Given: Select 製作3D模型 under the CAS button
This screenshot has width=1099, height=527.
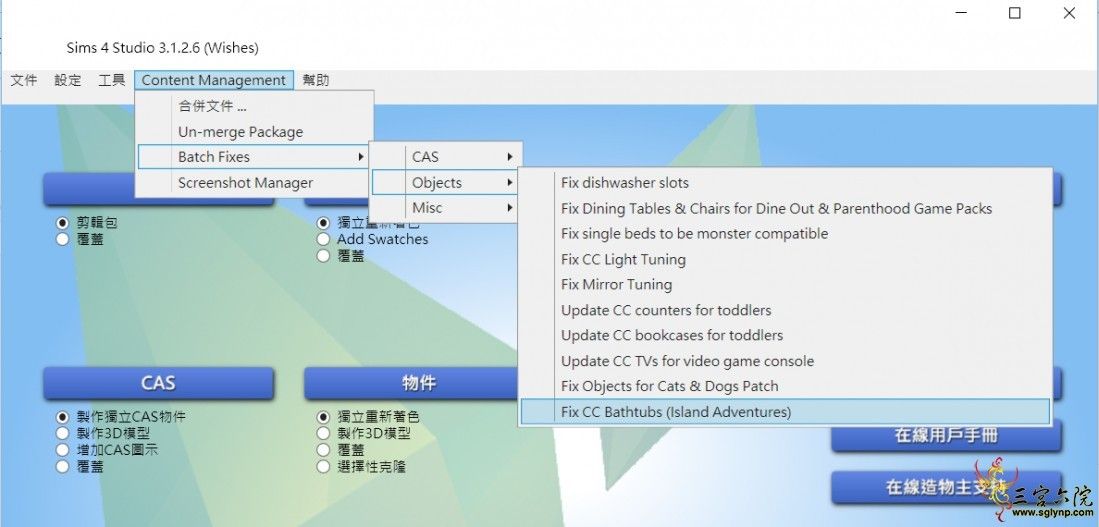Looking at the screenshot, I should 63,433.
